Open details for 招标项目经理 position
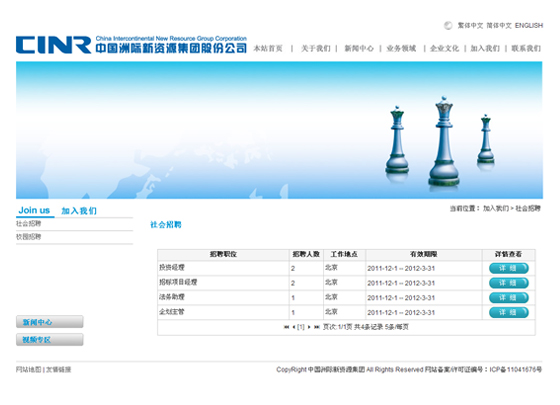The width and height of the screenshot is (560, 405). [x=509, y=283]
